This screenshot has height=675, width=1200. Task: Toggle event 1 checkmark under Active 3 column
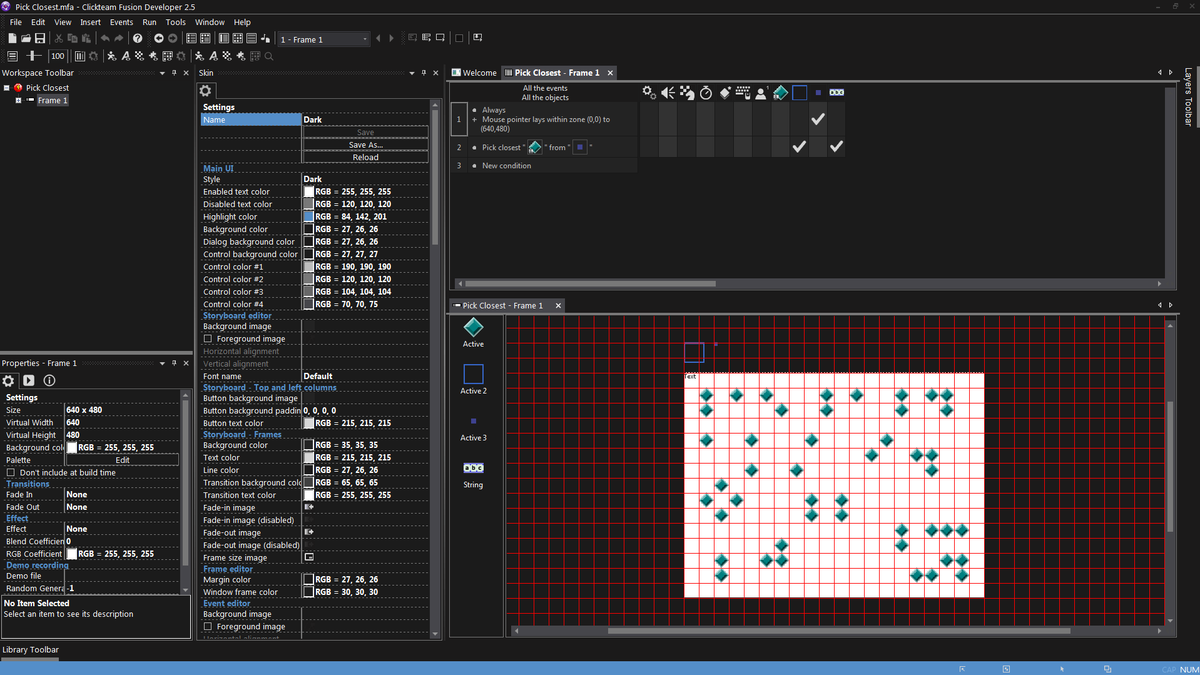click(x=818, y=119)
